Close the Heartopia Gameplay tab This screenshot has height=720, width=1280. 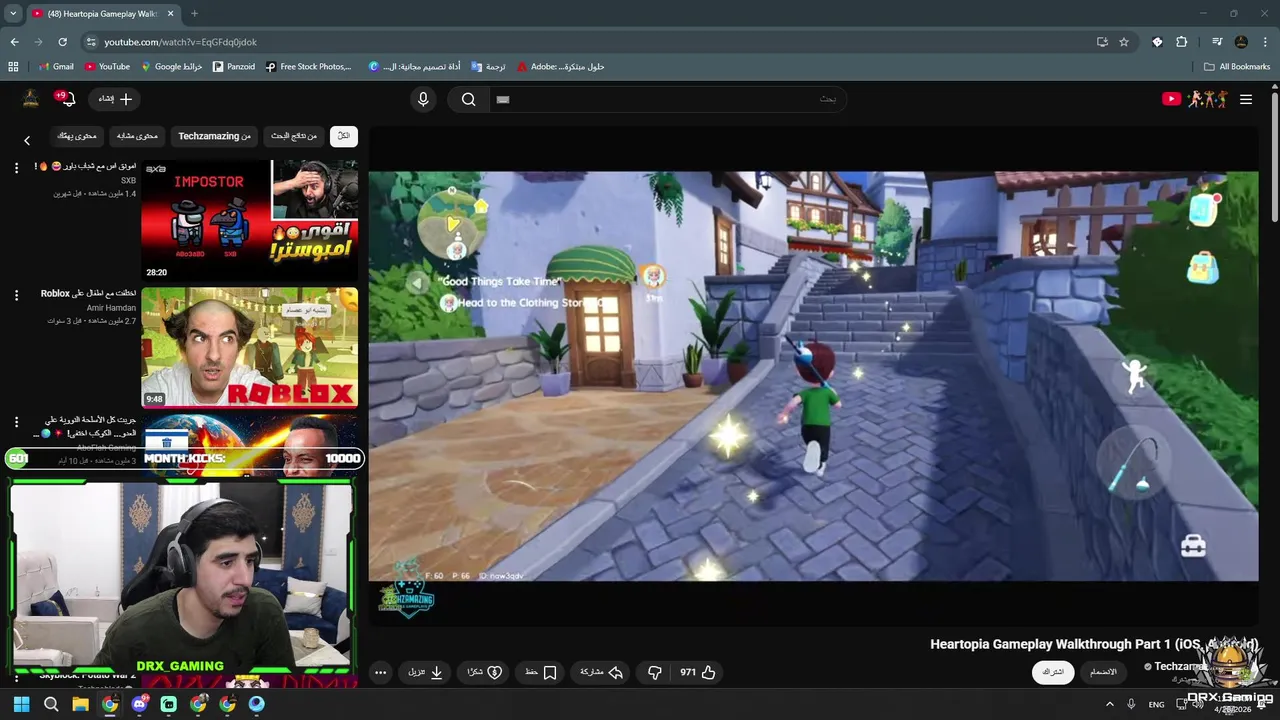(x=171, y=14)
